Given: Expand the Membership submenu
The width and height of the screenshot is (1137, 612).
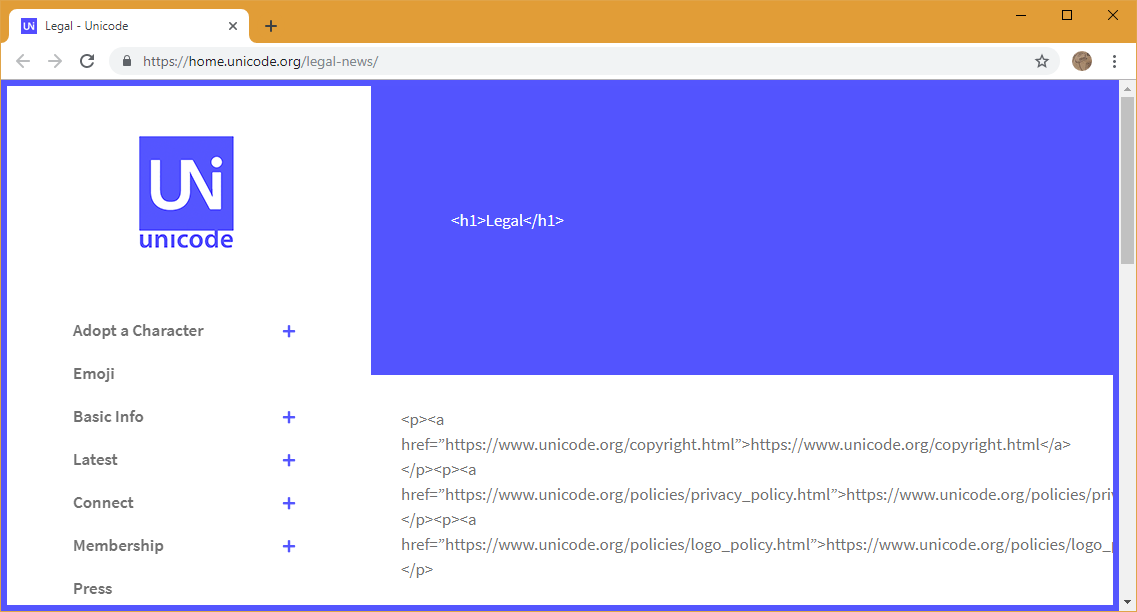Looking at the screenshot, I should tap(289, 546).
